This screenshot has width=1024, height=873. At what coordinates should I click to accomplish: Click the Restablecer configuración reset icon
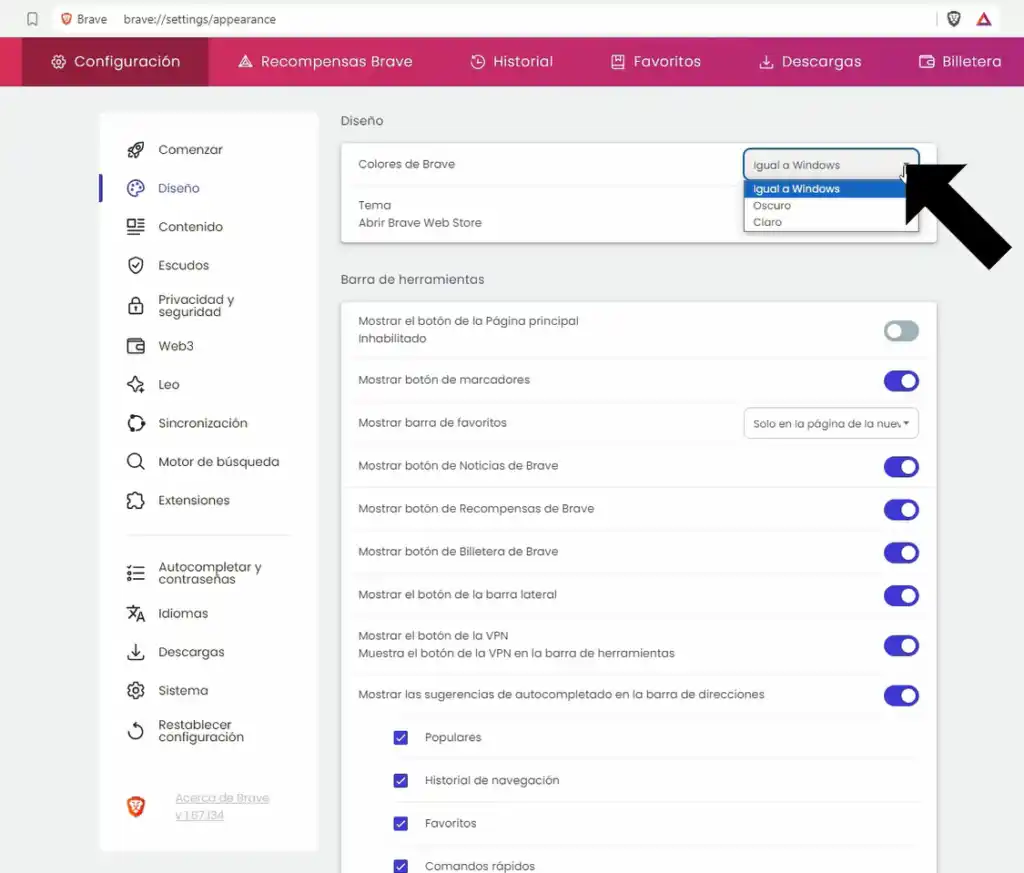[x=135, y=731]
